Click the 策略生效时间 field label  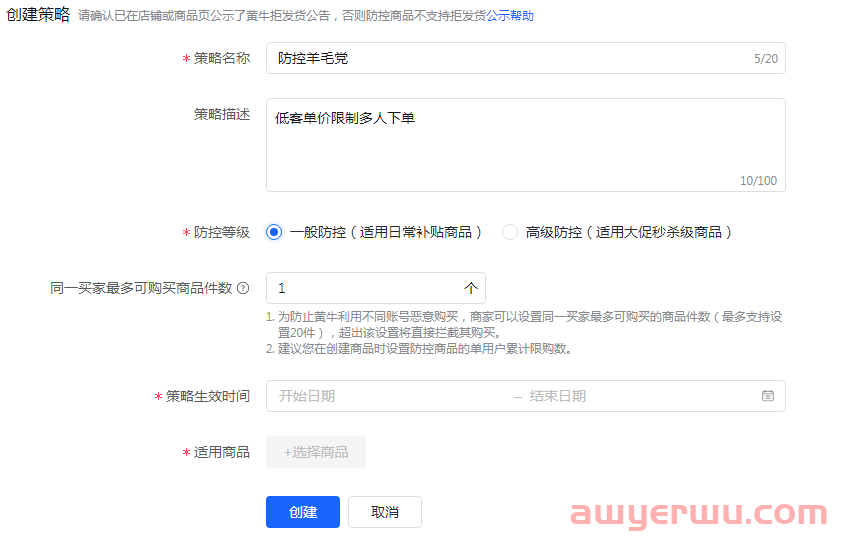[x=208, y=396]
